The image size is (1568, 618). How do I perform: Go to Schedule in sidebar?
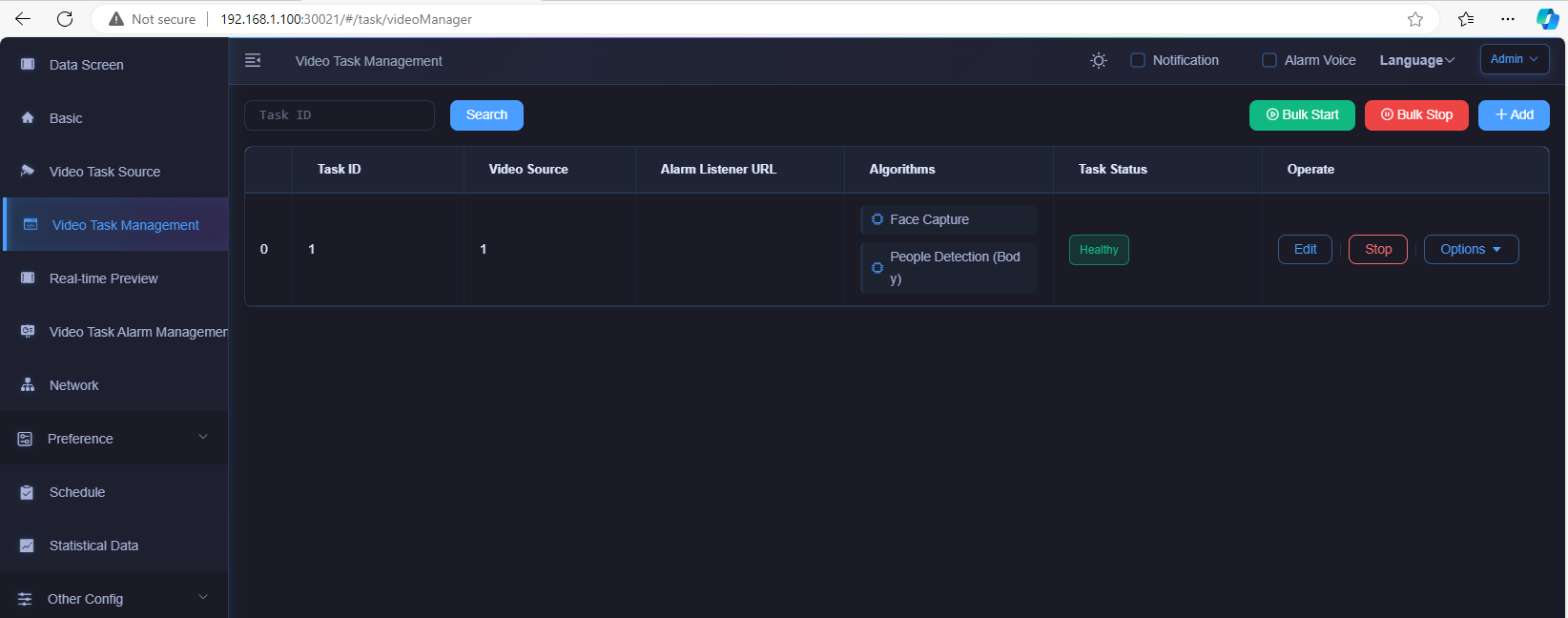pyautogui.click(x=77, y=492)
